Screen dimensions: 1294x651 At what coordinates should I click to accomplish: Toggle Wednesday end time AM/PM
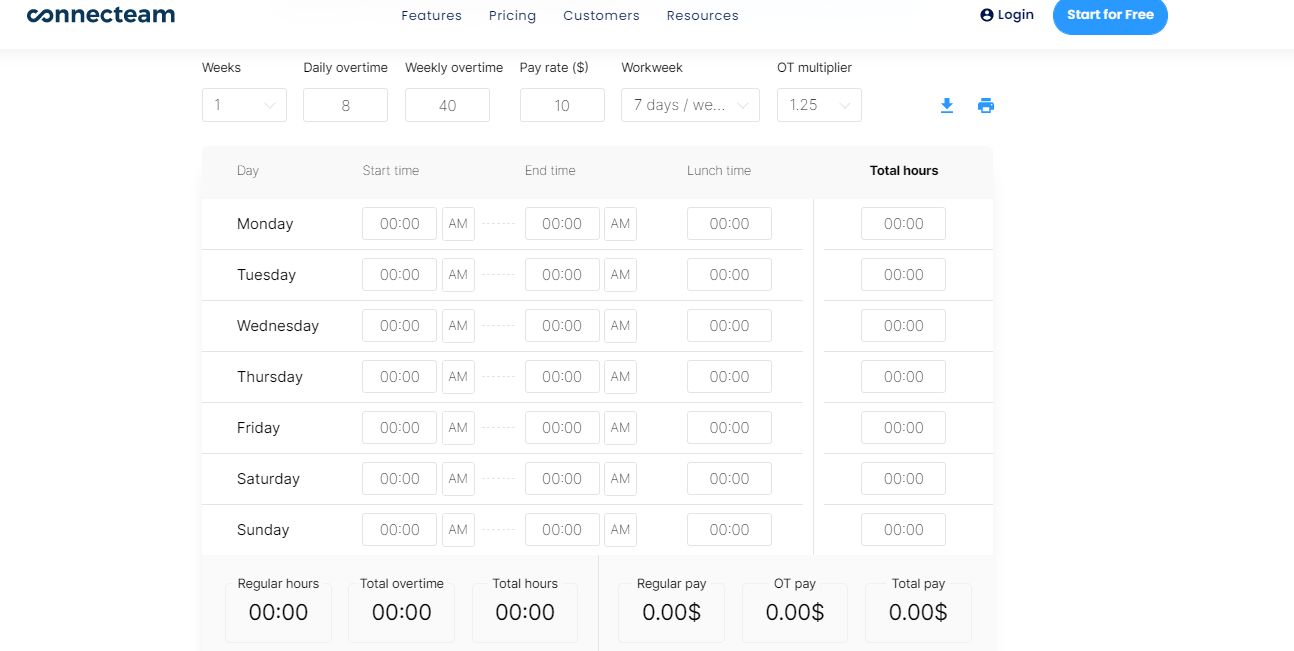(620, 326)
